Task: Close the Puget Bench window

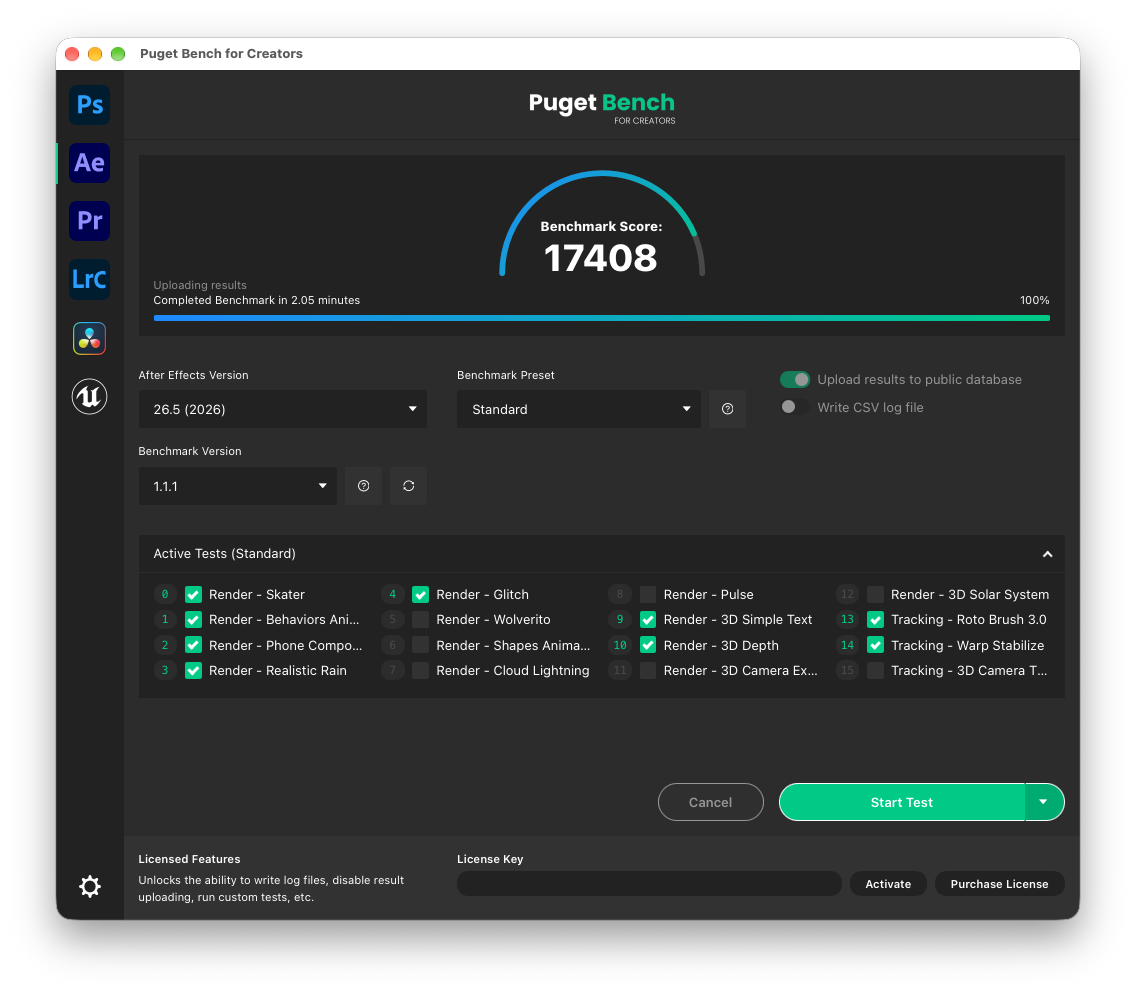Action: [x=72, y=54]
